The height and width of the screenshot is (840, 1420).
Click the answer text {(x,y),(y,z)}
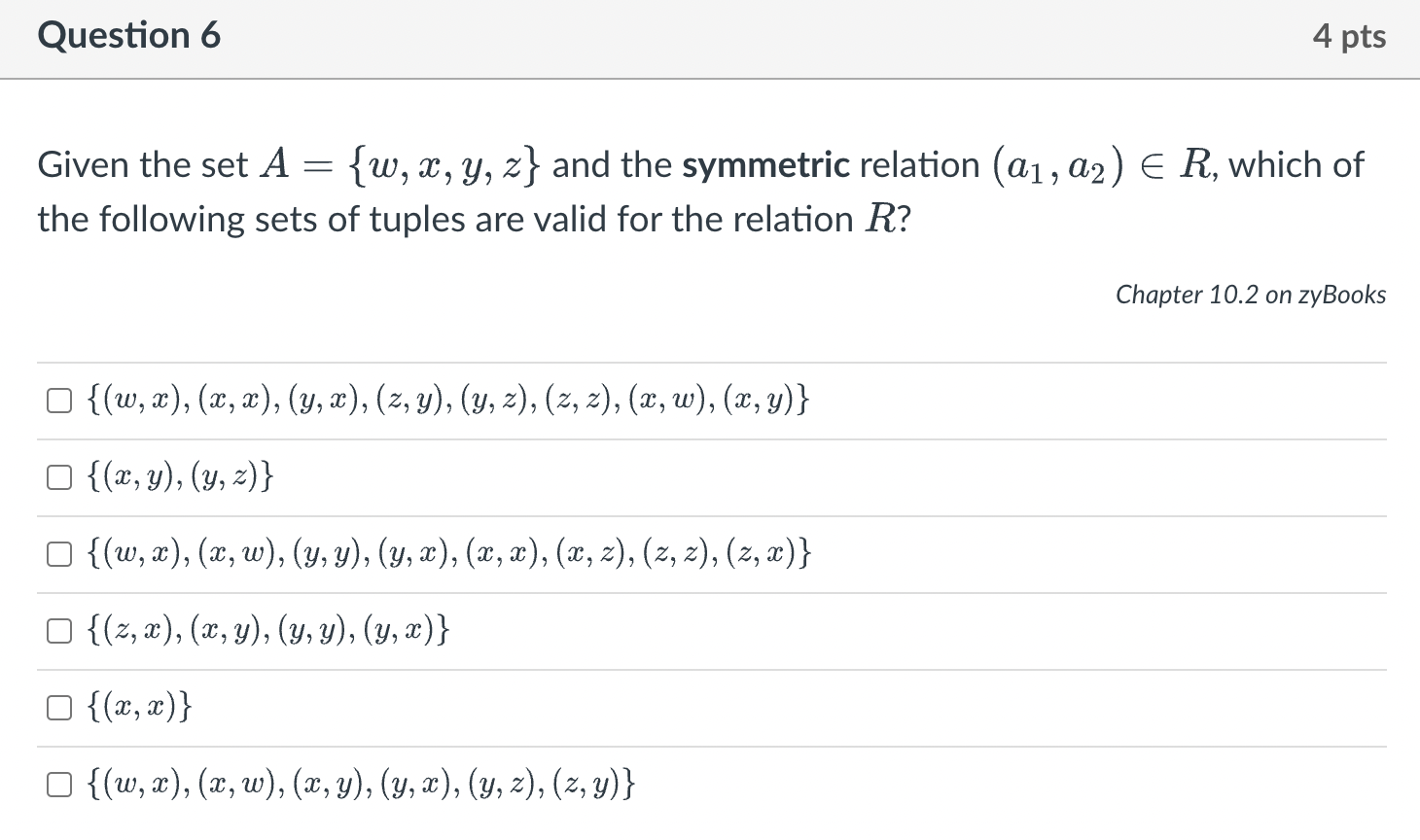(180, 476)
